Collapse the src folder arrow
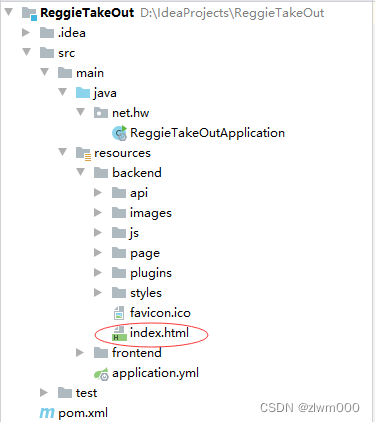 click(27, 52)
